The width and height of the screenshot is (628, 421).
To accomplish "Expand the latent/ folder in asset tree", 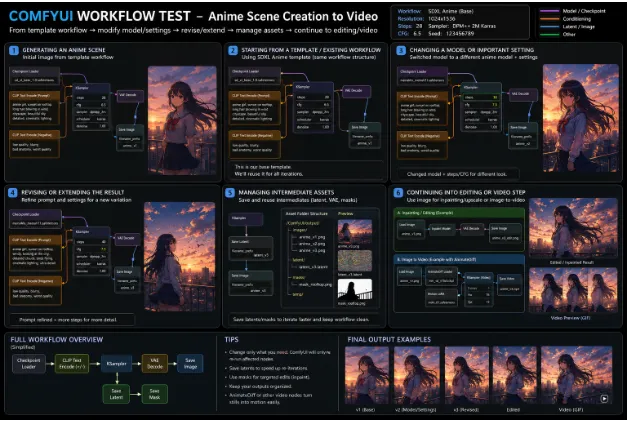I will [298, 260].
